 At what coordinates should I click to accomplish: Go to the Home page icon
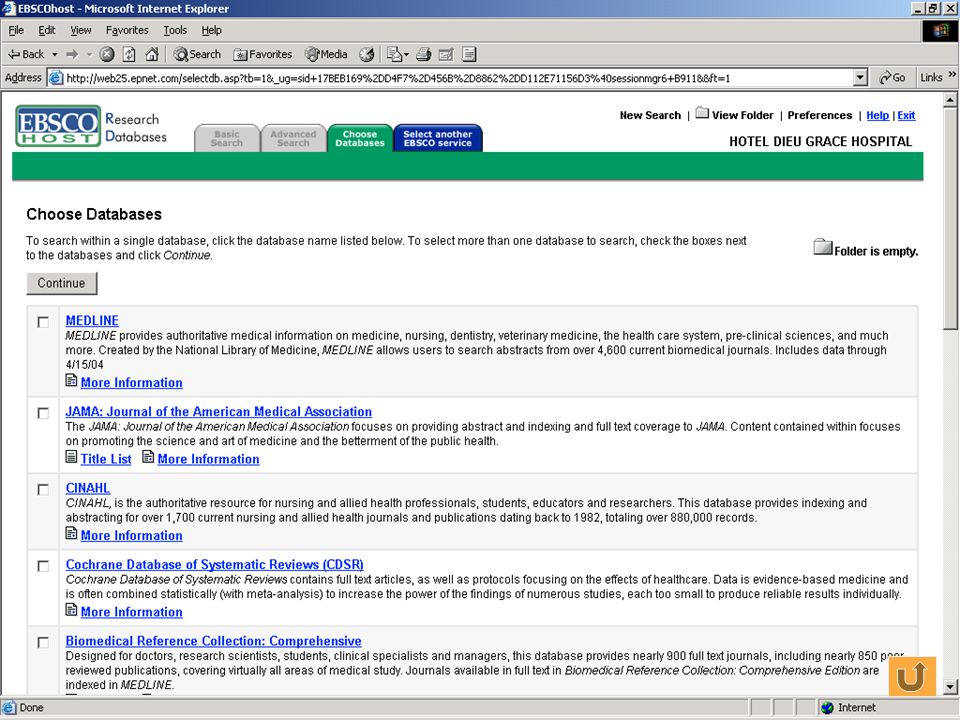coord(152,54)
